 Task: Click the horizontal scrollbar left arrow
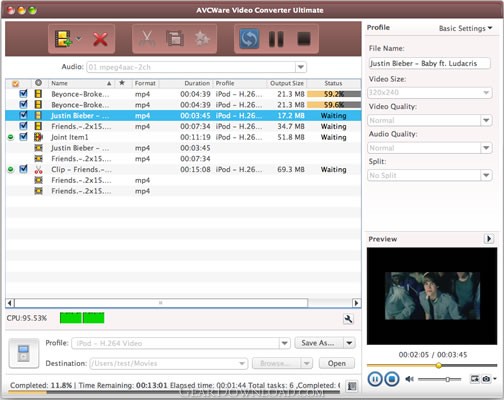tap(10, 303)
